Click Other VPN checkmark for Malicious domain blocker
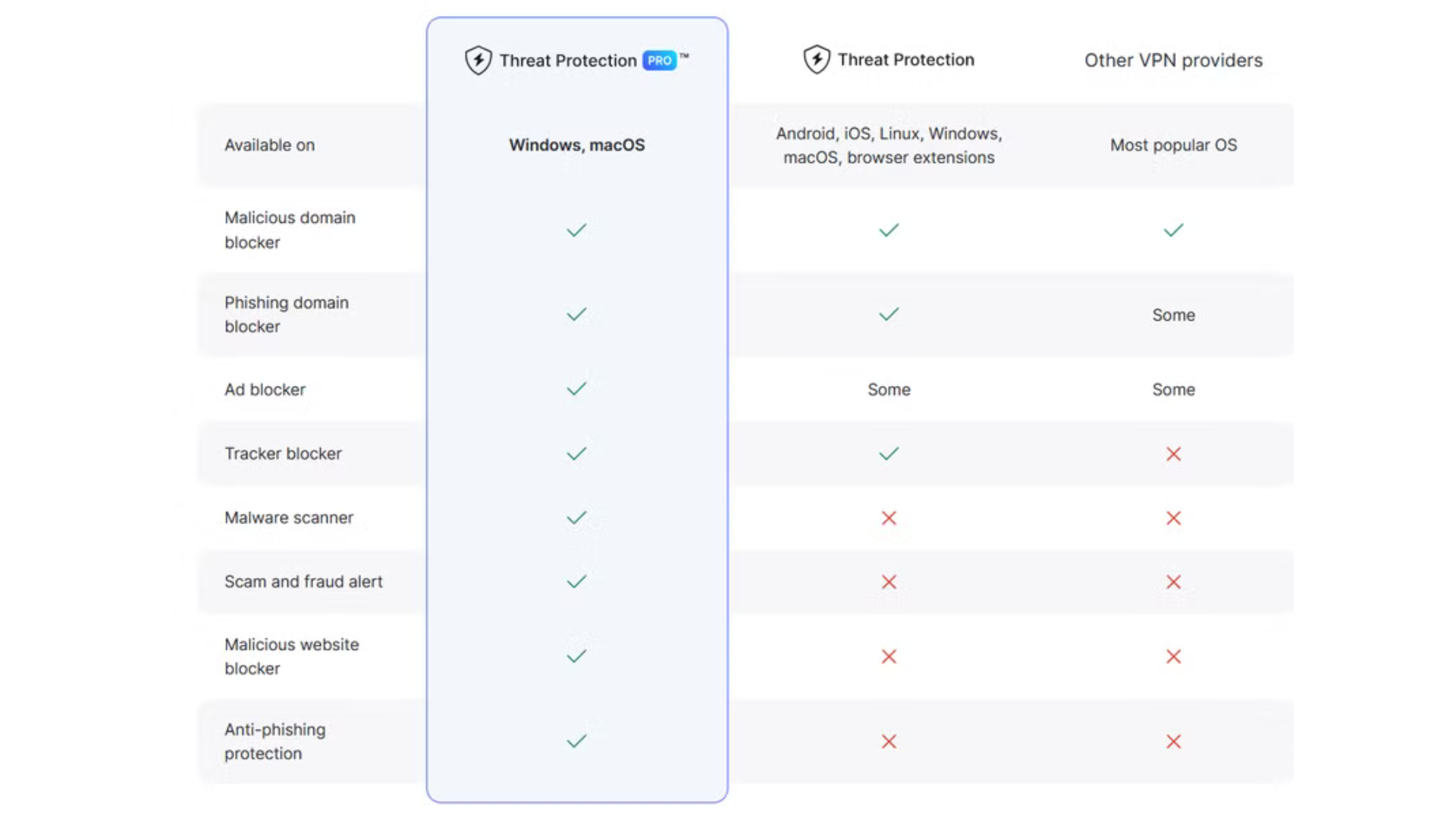Viewport: 1456px width, 819px height. (1173, 230)
